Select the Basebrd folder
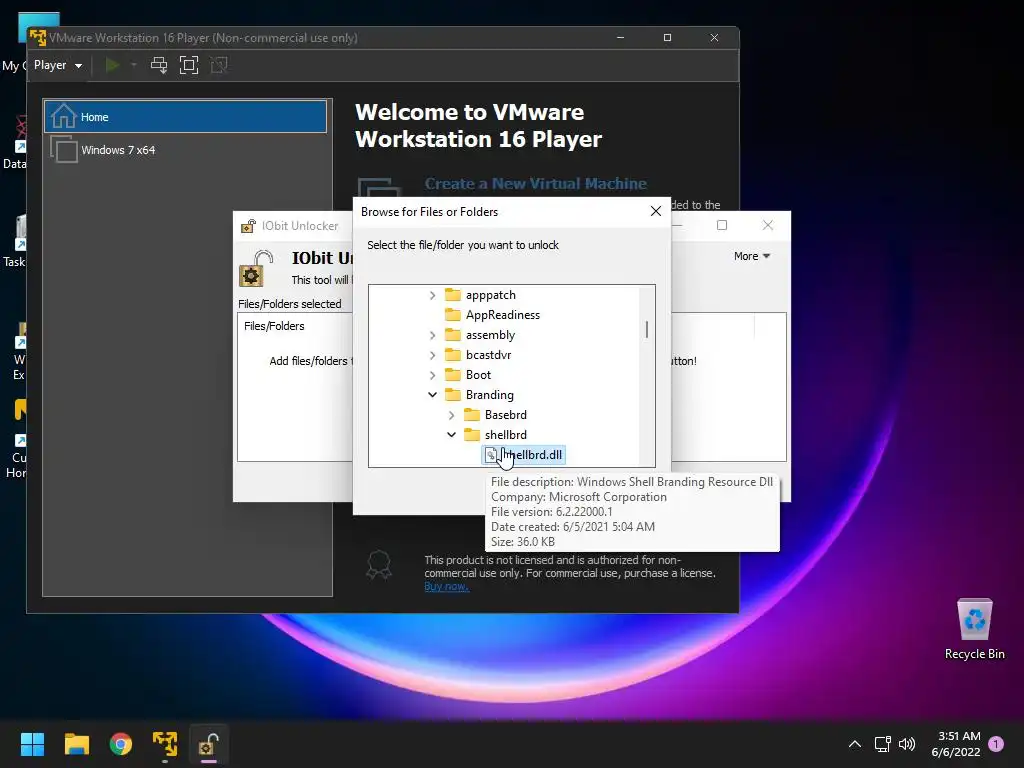Viewport: 1024px width, 768px height. pos(505,415)
